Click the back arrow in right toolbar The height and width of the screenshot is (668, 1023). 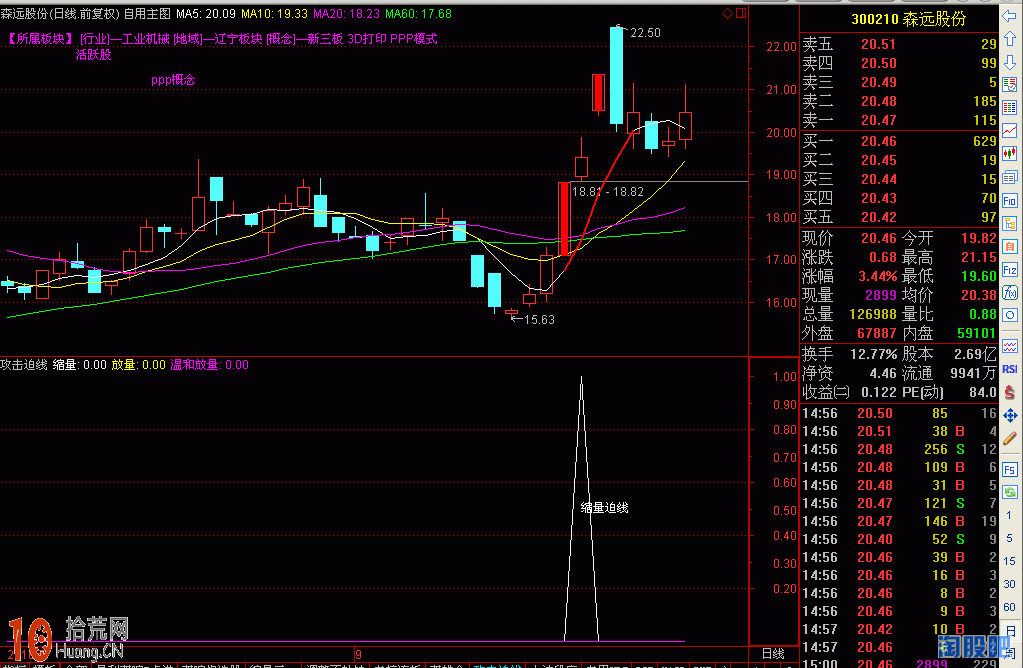coord(1011,15)
